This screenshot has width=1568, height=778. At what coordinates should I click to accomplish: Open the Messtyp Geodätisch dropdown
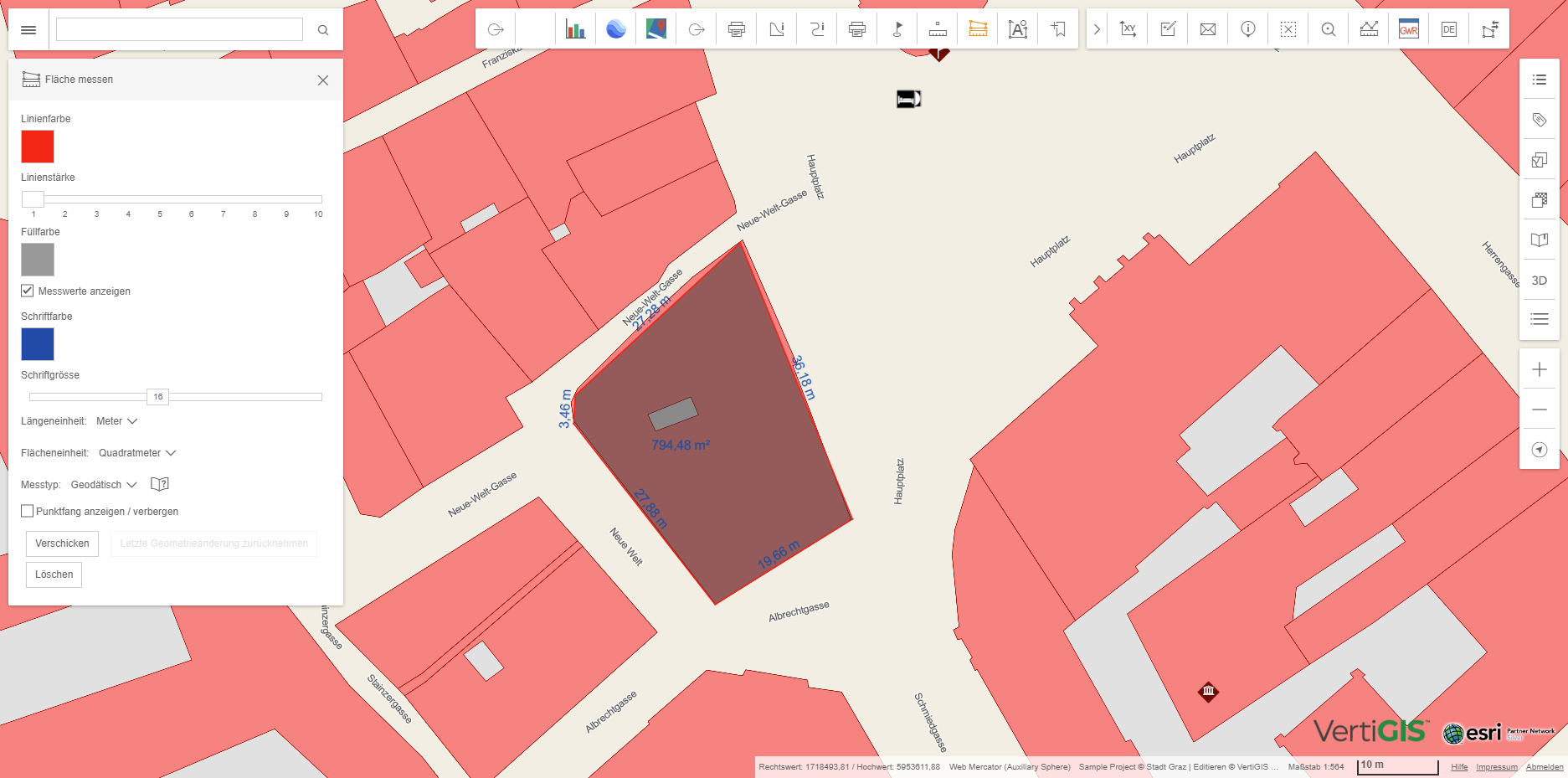(104, 485)
